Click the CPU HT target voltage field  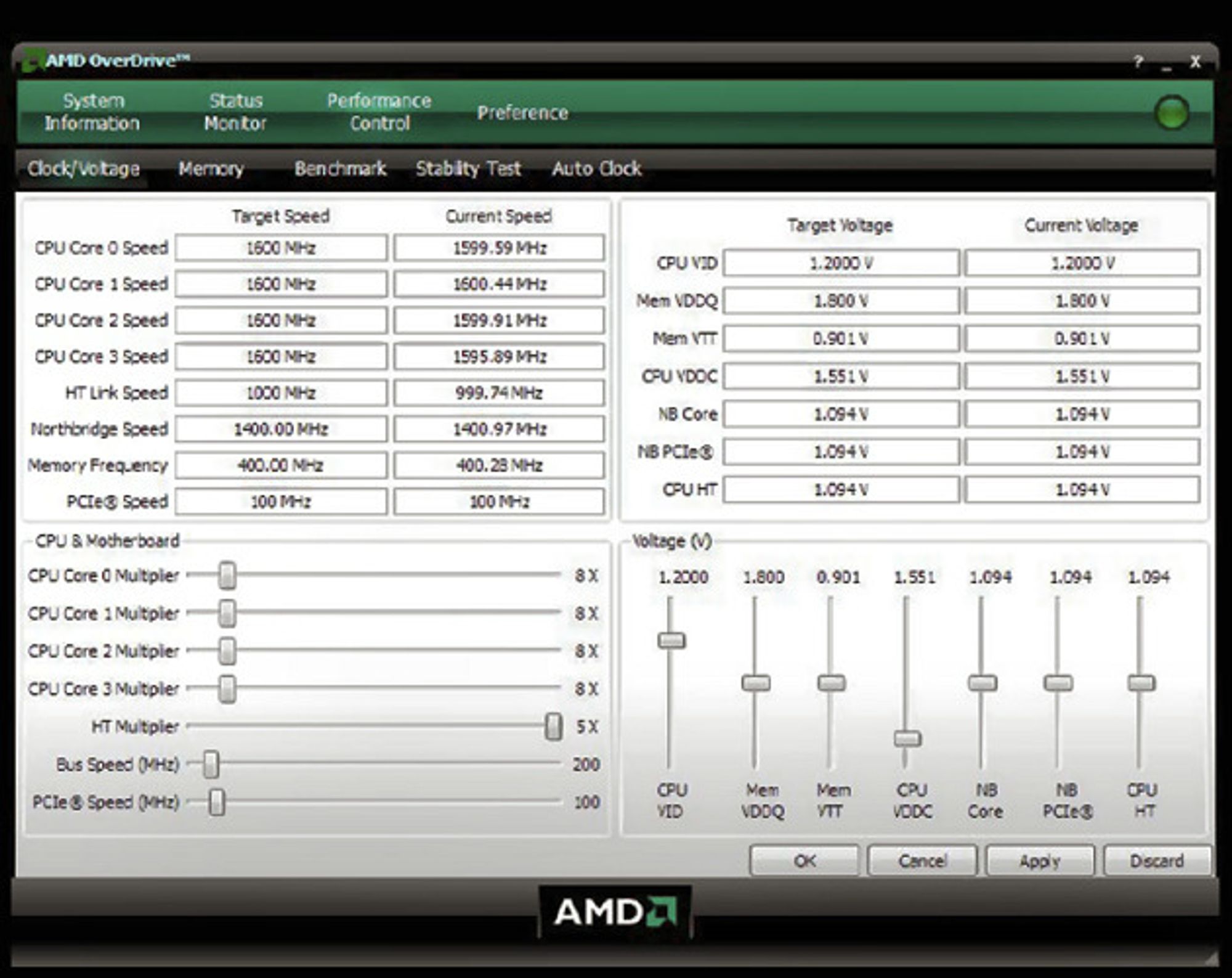point(841,489)
